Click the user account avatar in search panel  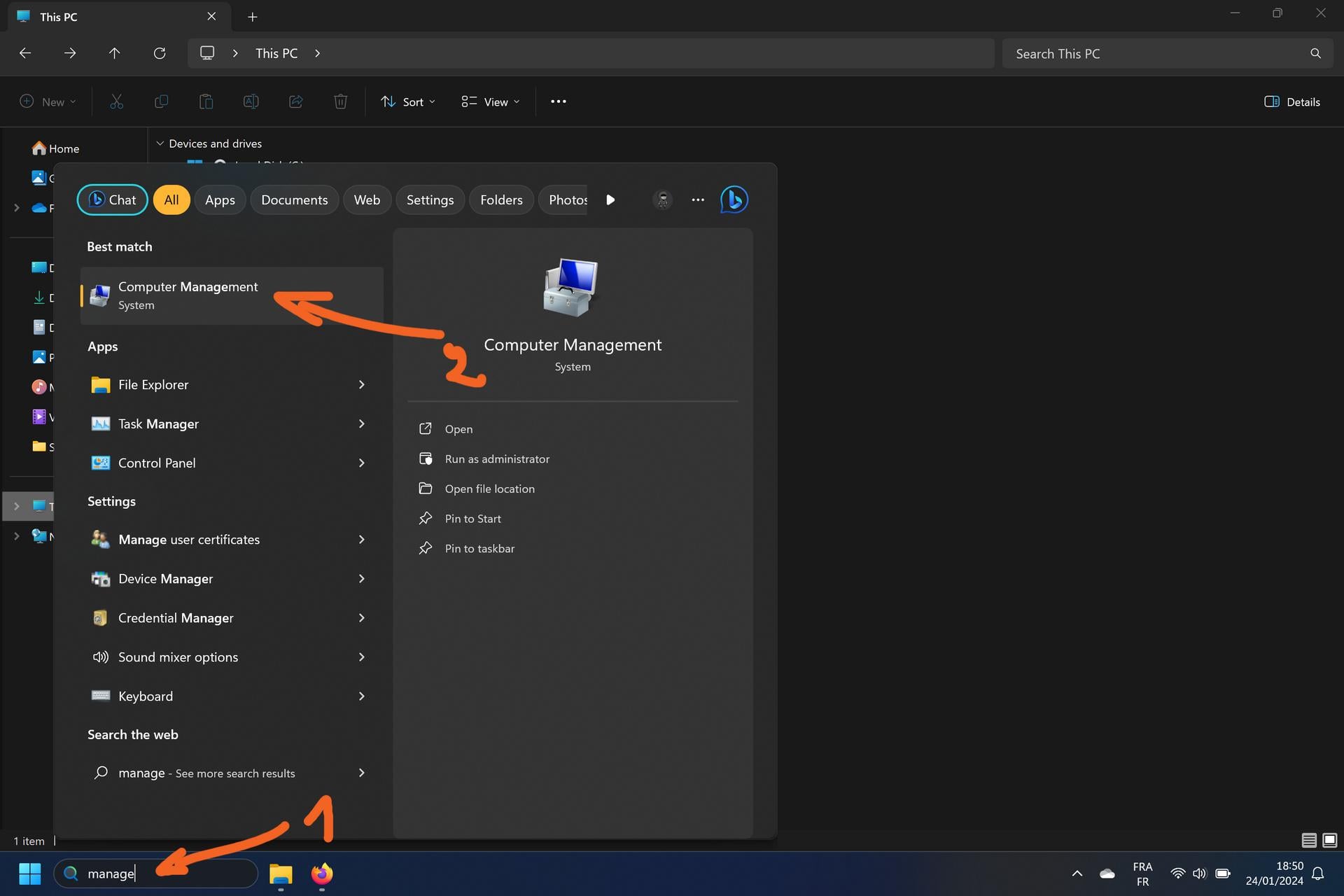(662, 199)
